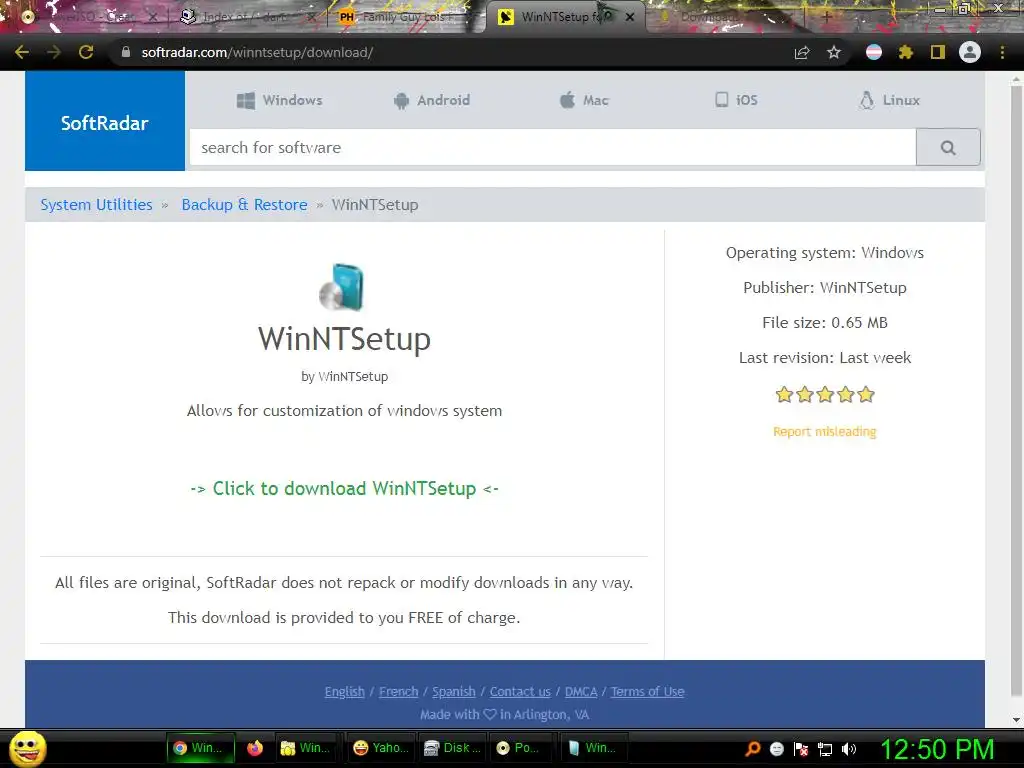Switch to the Index of tab
The width and height of the screenshot is (1024, 768).
point(244,17)
